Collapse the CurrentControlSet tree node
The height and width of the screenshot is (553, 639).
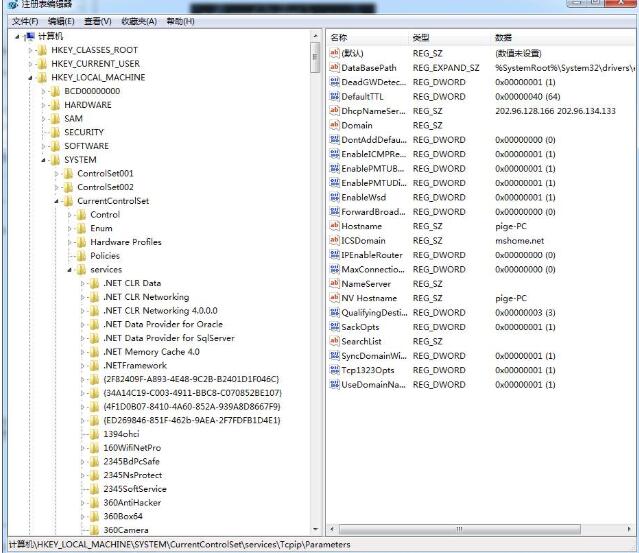(x=57, y=201)
